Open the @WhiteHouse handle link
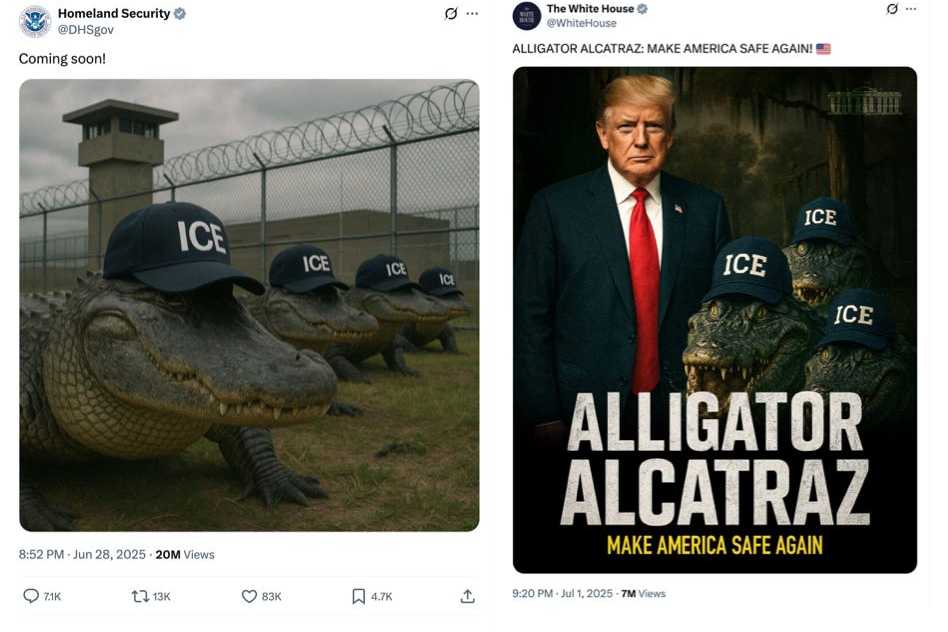The height and width of the screenshot is (632, 948). pos(581,23)
